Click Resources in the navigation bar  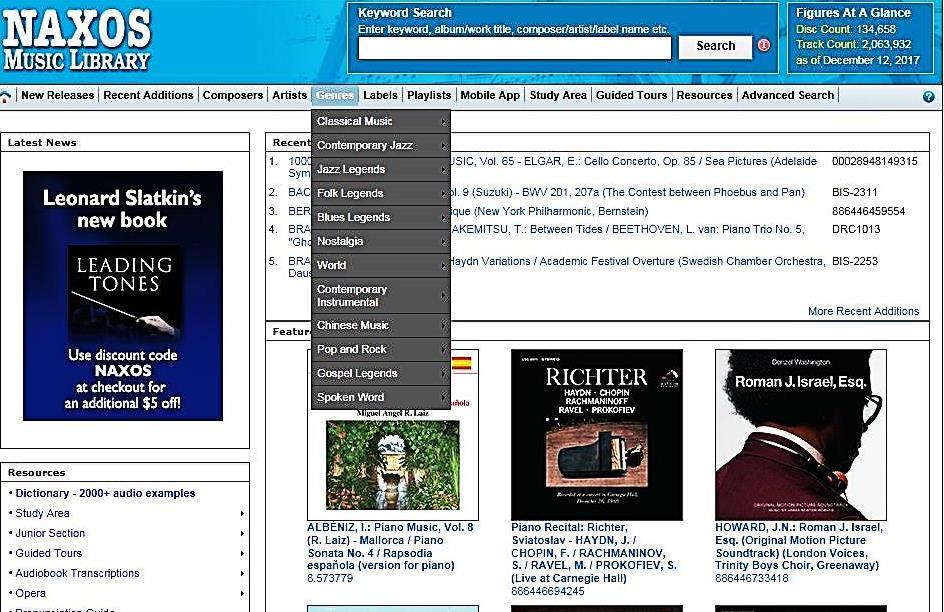(704, 95)
